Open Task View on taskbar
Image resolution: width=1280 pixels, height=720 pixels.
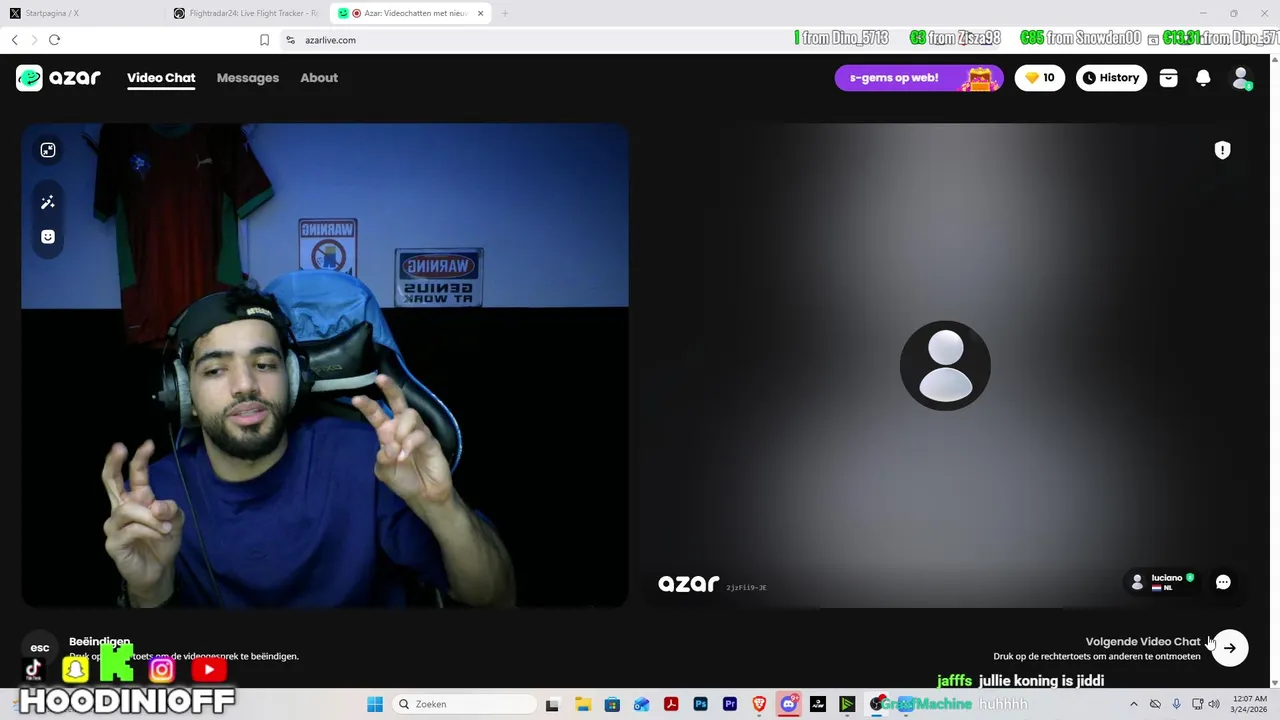pyautogui.click(x=552, y=704)
